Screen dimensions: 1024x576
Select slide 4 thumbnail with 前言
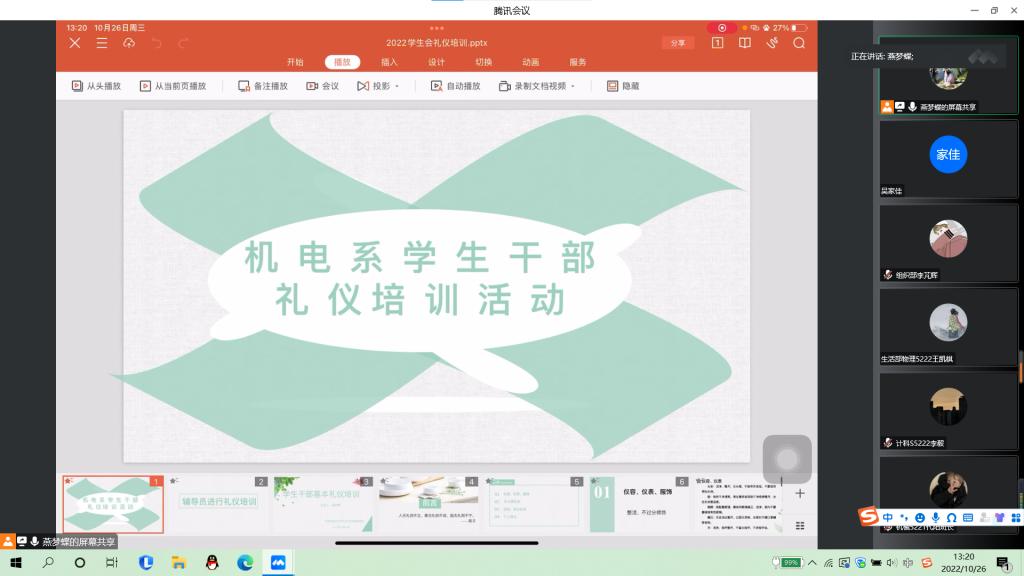click(428, 505)
